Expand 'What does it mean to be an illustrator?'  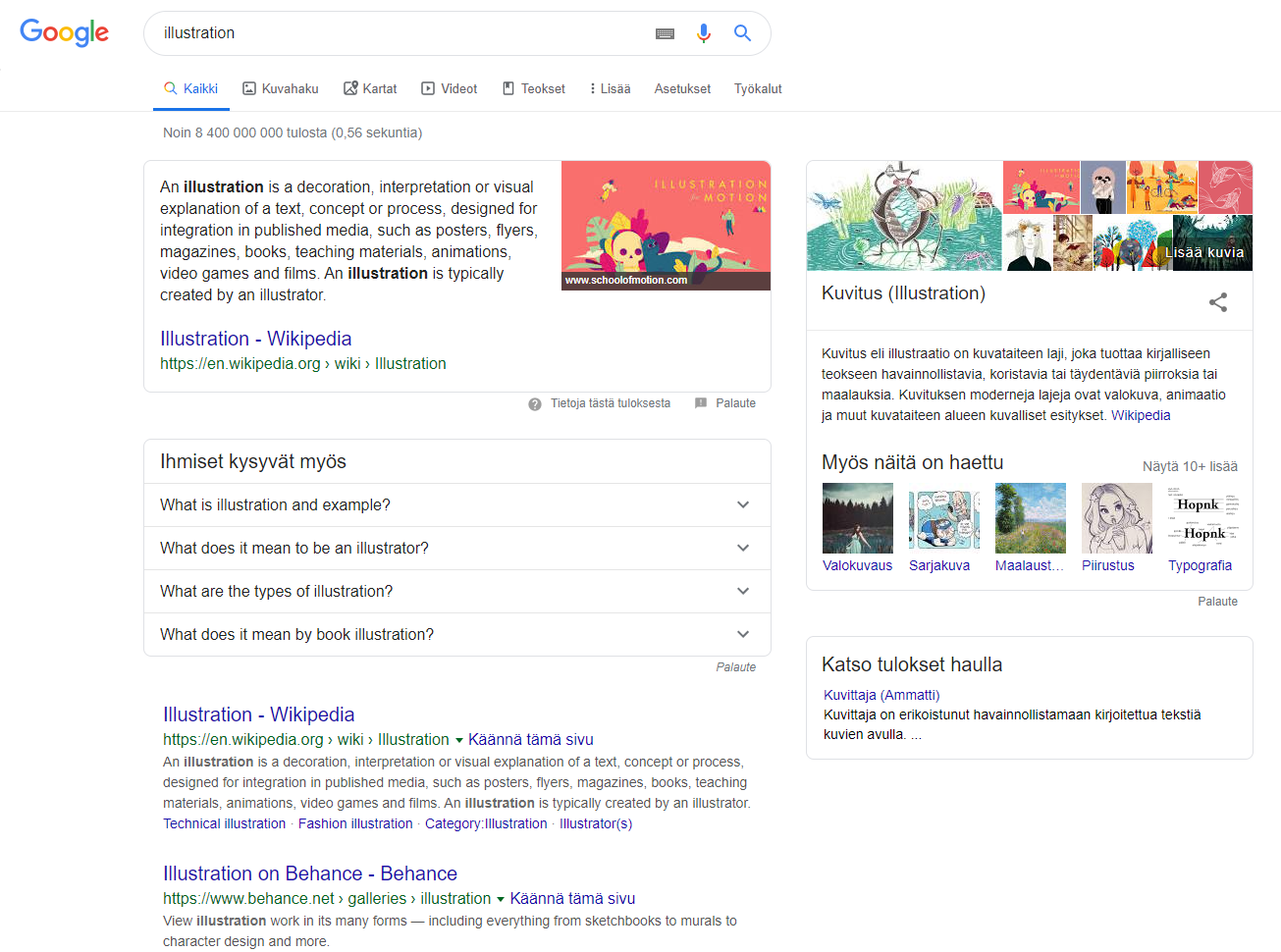(x=457, y=548)
